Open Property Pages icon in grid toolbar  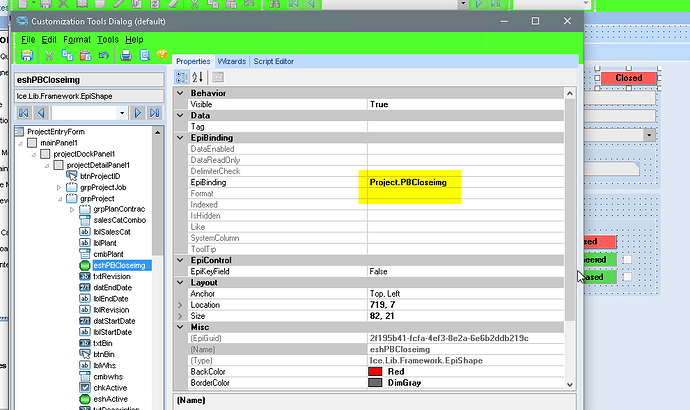(218, 77)
